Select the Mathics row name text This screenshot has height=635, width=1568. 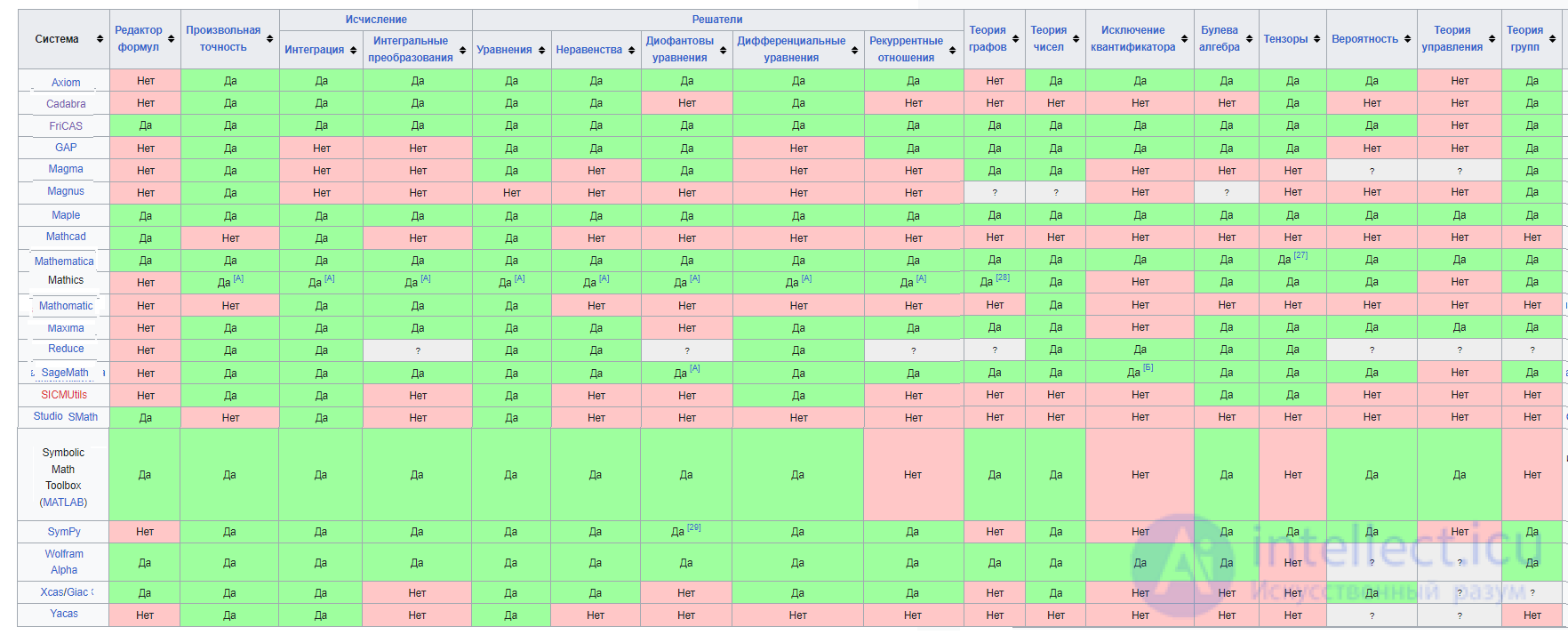point(66,280)
